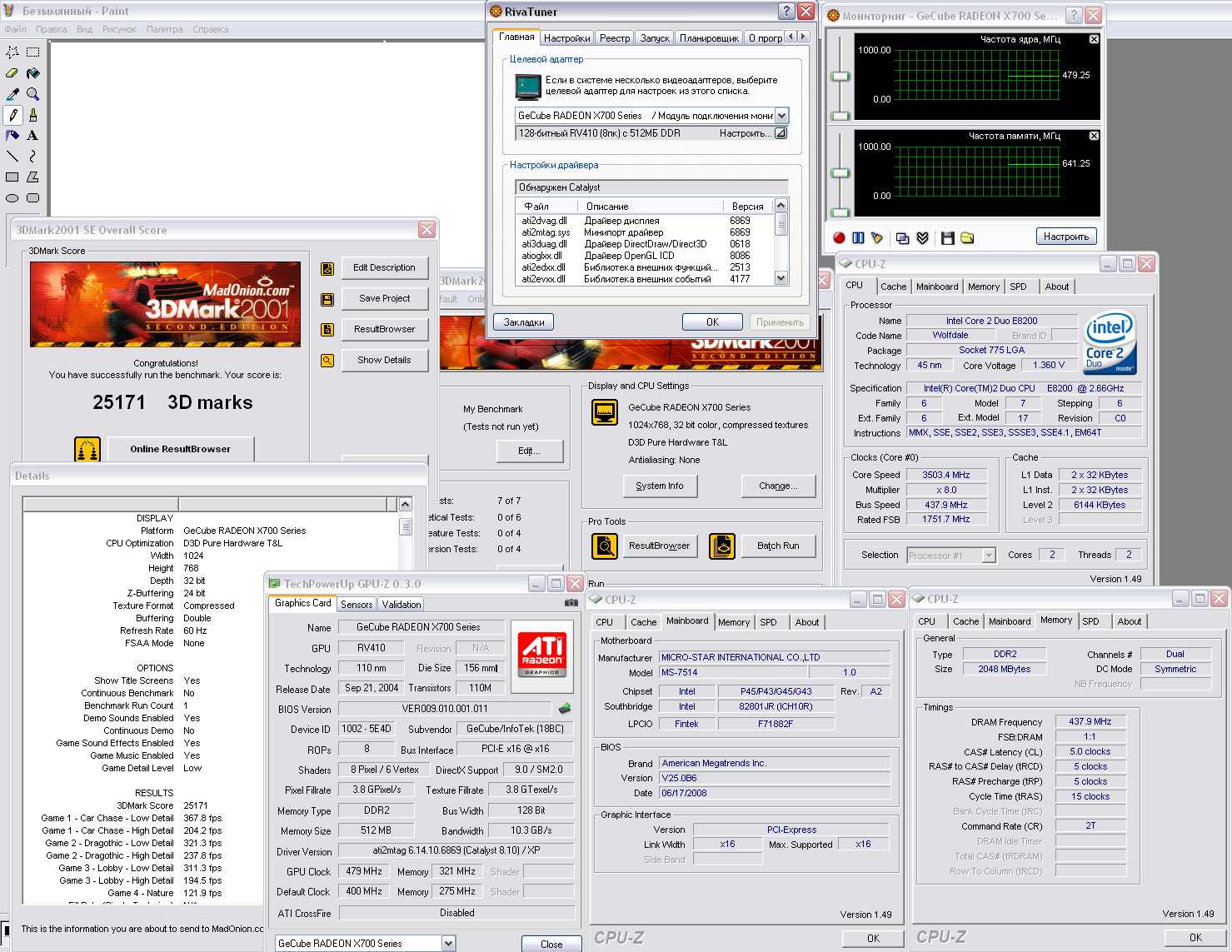Select the rectangular Select tool in Paint
1232x952 pixels.
coord(33,52)
